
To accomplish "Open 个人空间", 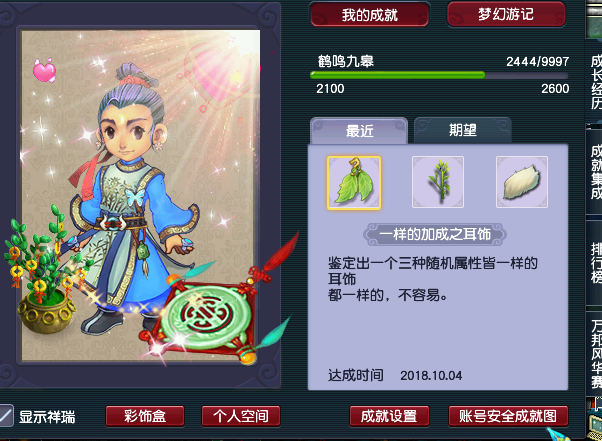I will pyautogui.click(x=241, y=416).
